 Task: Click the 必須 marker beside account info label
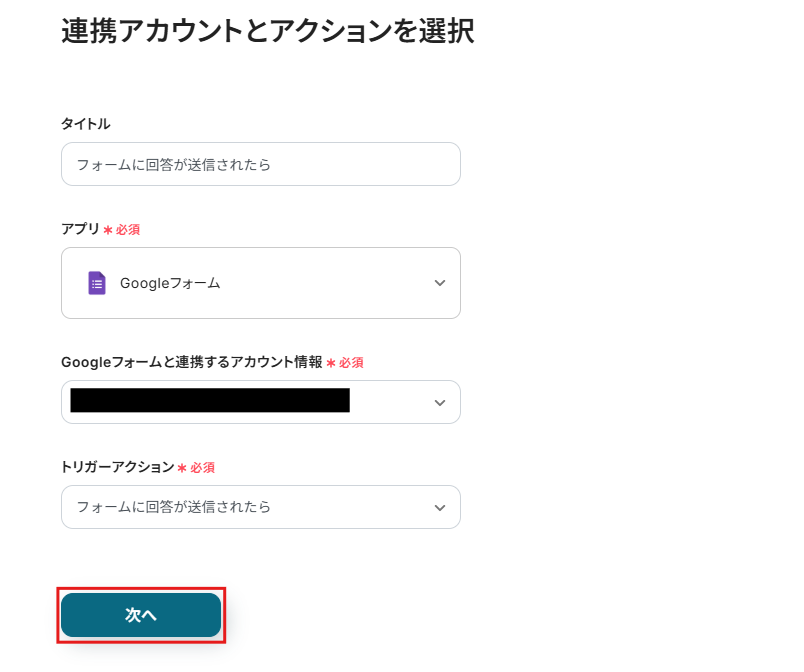(x=351, y=363)
